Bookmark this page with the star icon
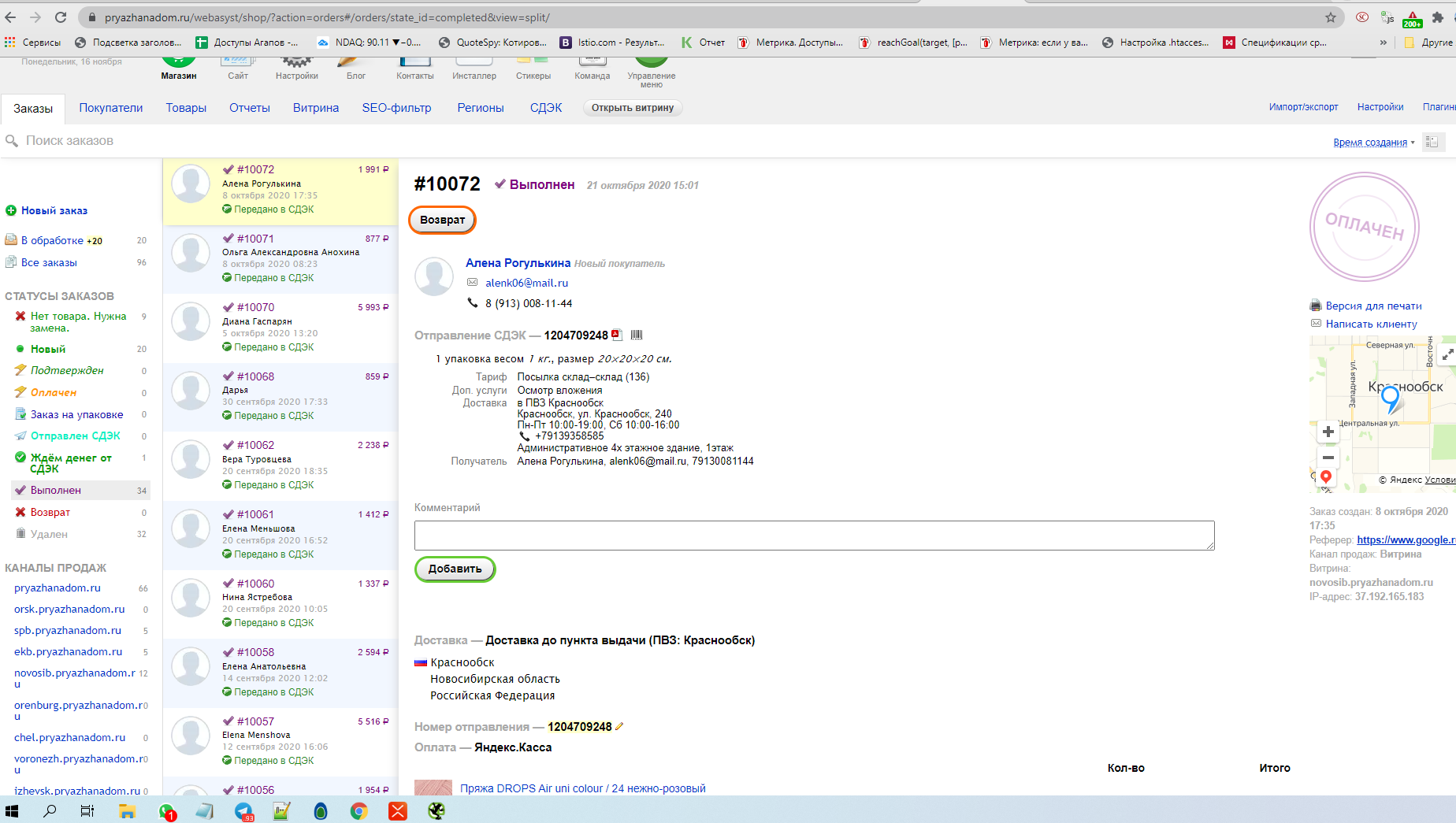Viewport: 1456px width, 823px height. click(1331, 17)
